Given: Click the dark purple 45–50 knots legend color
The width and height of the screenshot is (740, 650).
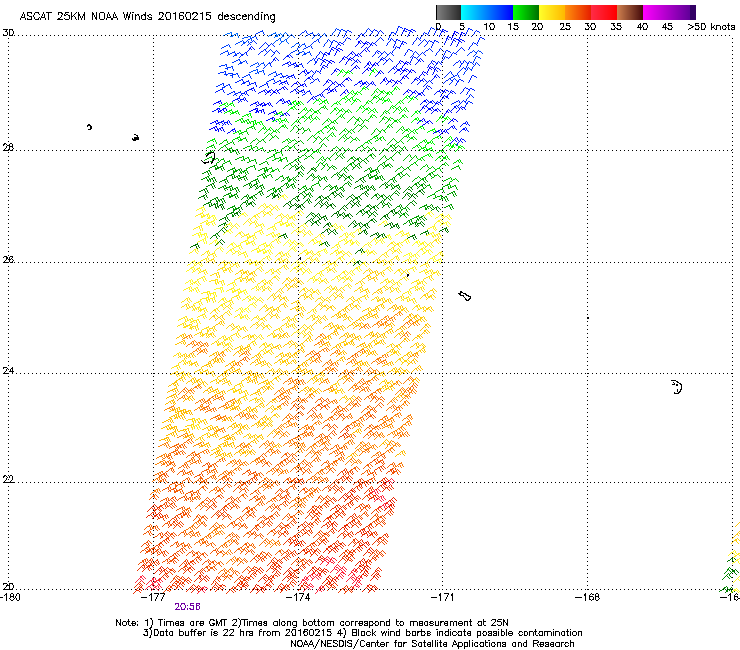Looking at the screenshot, I should tap(682, 12).
